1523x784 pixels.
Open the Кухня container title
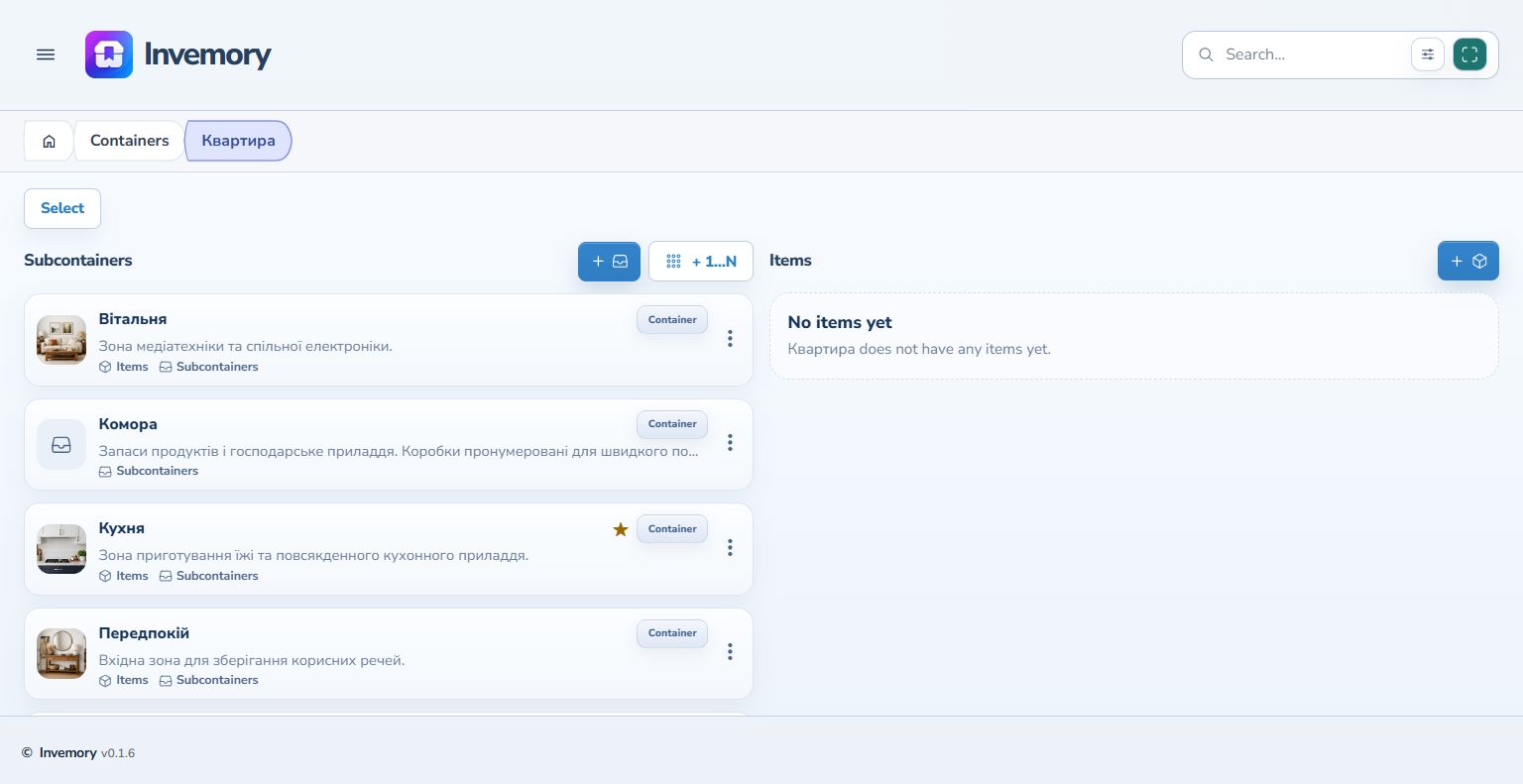tap(122, 528)
